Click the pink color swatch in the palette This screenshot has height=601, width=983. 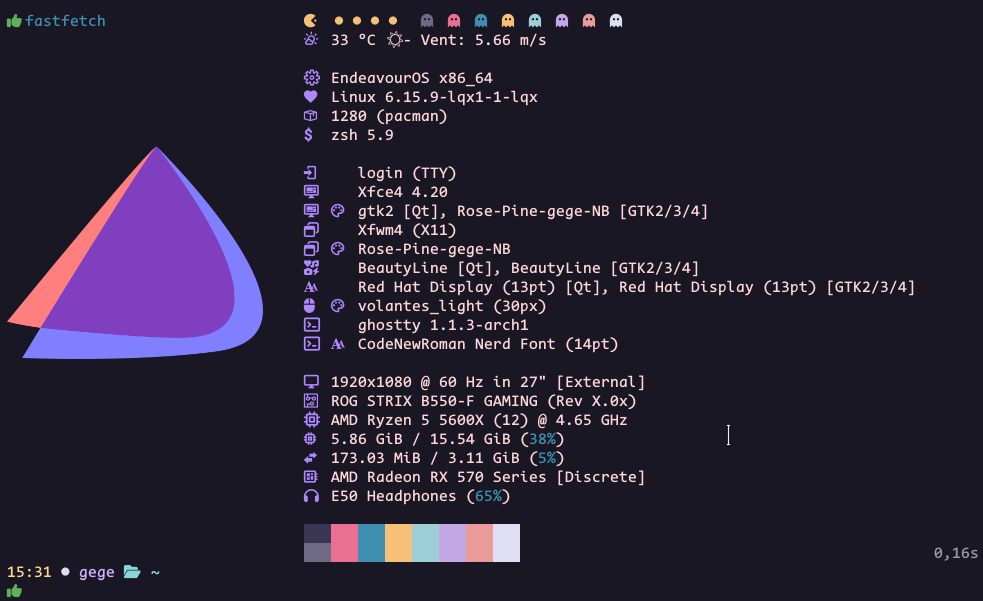pyautogui.click(x=344, y=543)
